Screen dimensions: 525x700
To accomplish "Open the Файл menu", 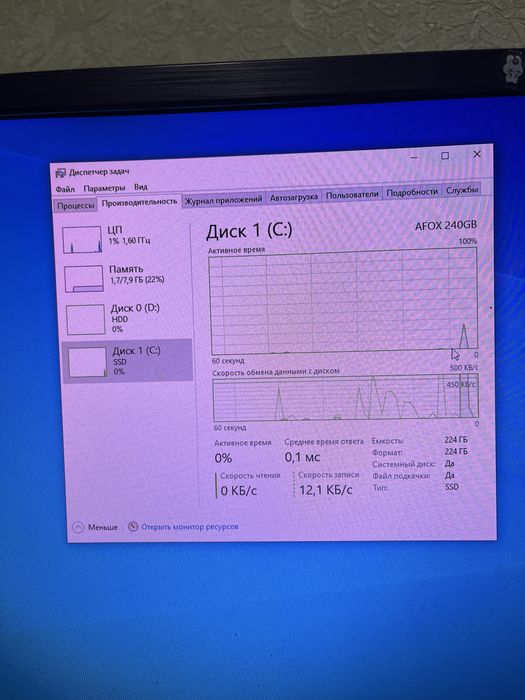I will (65, 189).
